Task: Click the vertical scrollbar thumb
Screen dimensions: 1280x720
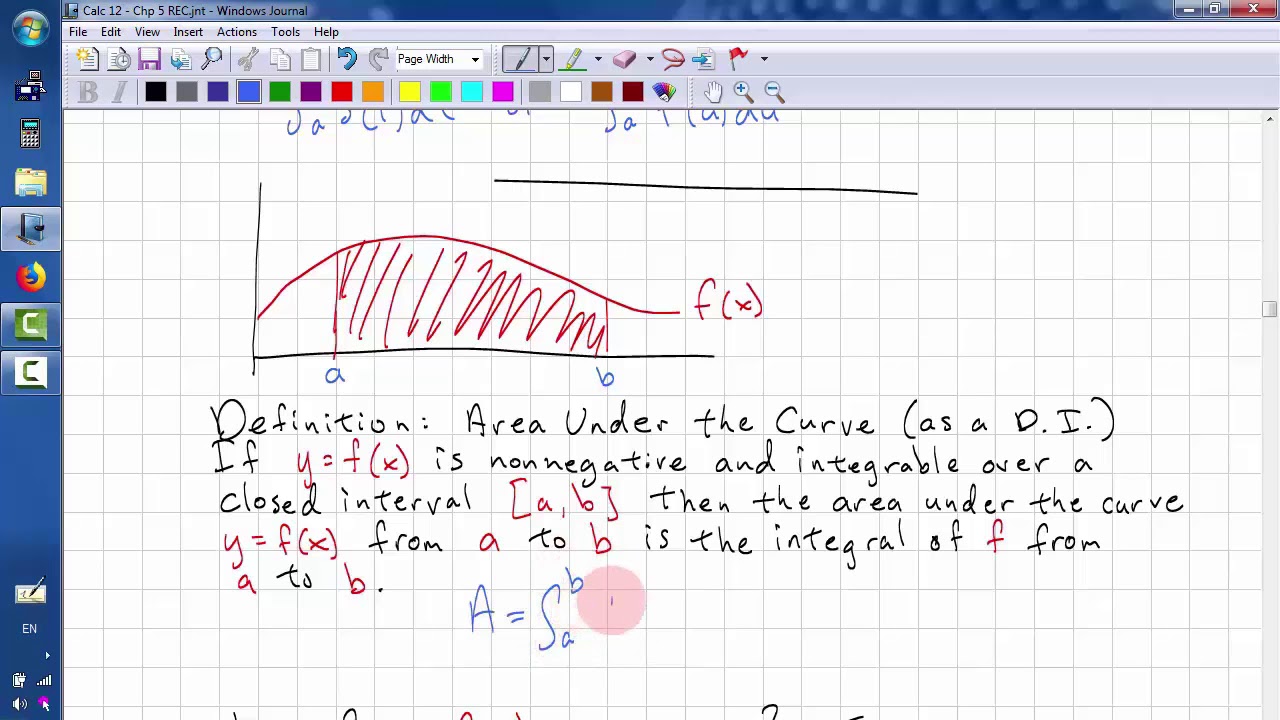Action: pyautogui.click(x=1270, y=309)
